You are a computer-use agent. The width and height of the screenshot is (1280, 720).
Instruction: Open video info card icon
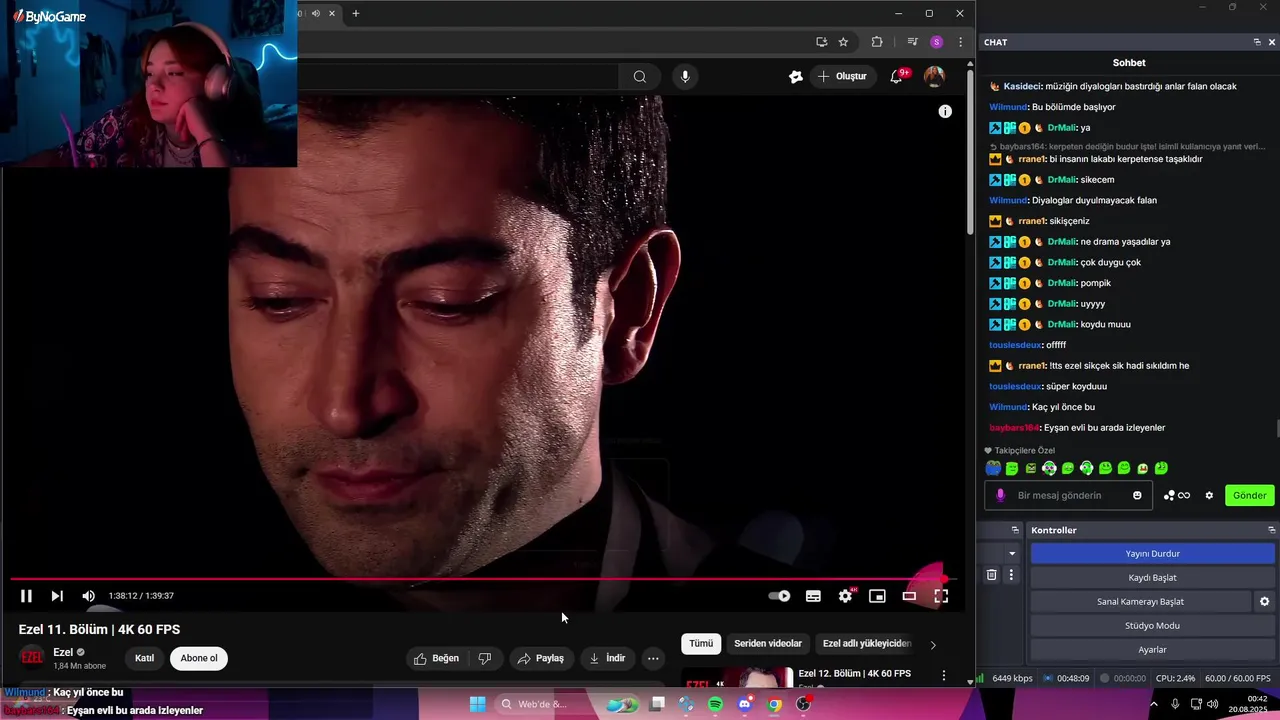point(945,111)
